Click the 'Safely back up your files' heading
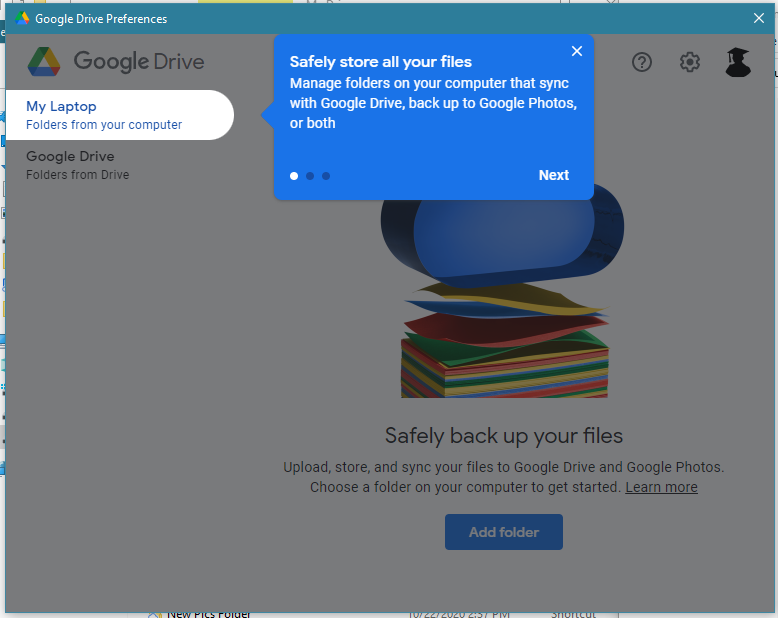Image resolution: width=778 pixels, height=618 pixels. [504, 435]
